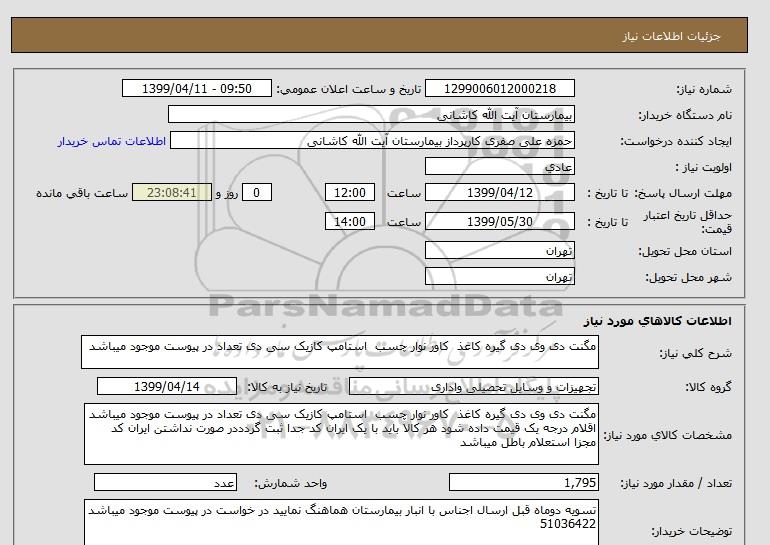
Task: Select the response deadline time field 12:00
Action: [x=350, y=192]
